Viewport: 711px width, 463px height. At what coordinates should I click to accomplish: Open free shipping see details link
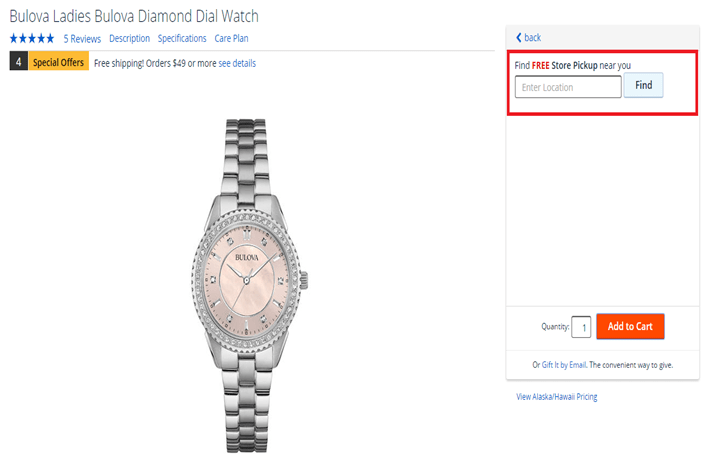coord(237,63)
